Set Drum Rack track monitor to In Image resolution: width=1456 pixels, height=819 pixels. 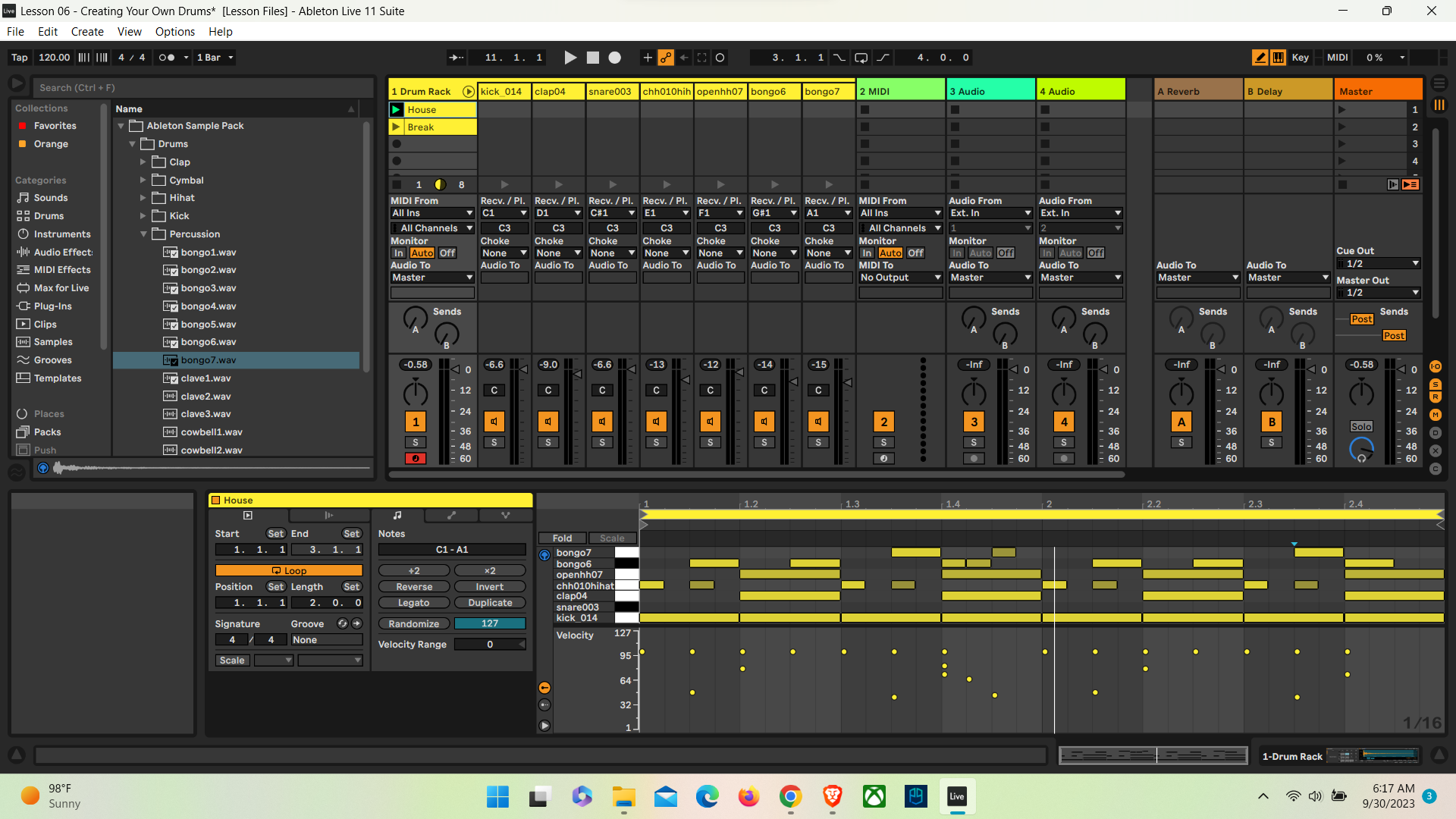tap(399, 253)
